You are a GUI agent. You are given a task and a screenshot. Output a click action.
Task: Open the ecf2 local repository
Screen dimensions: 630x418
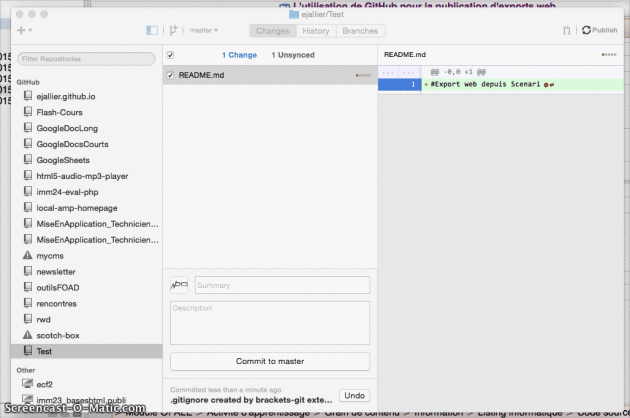44,385
